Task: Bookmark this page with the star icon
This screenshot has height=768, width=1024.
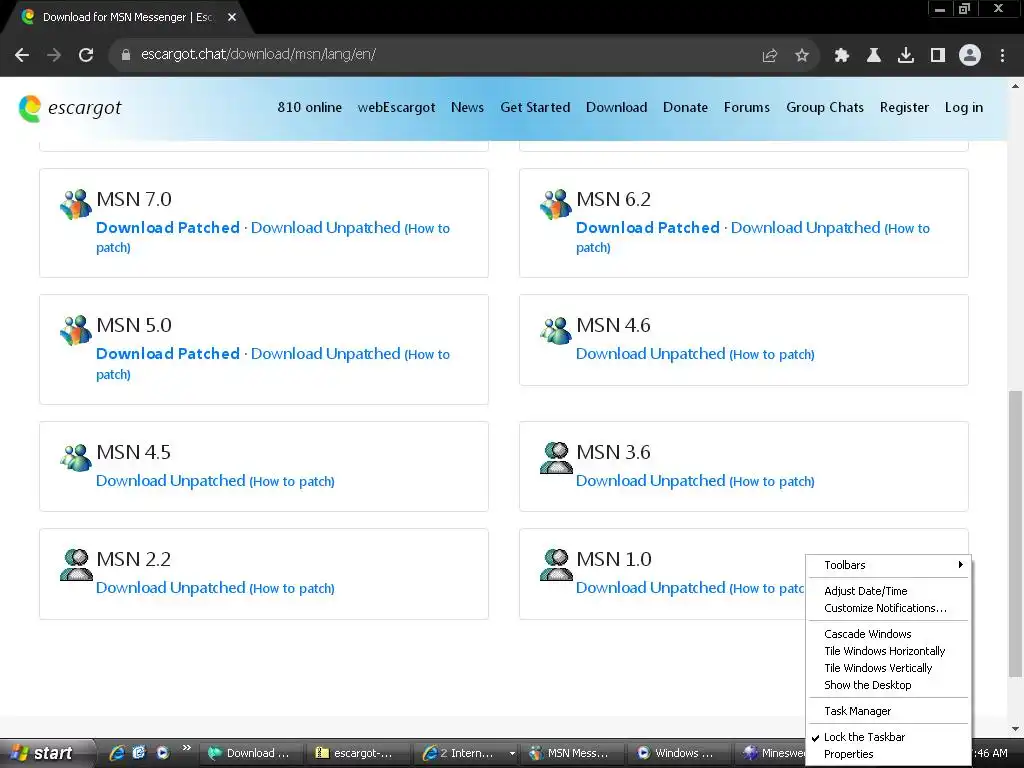Action: [802, 56]
